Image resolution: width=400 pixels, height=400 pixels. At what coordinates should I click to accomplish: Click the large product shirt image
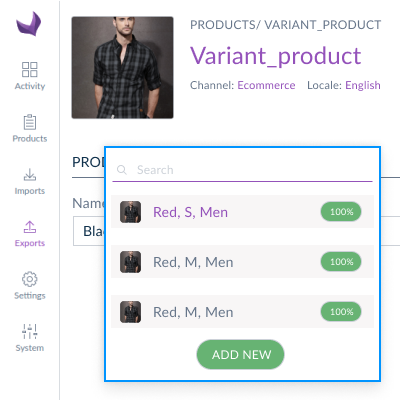122,68
